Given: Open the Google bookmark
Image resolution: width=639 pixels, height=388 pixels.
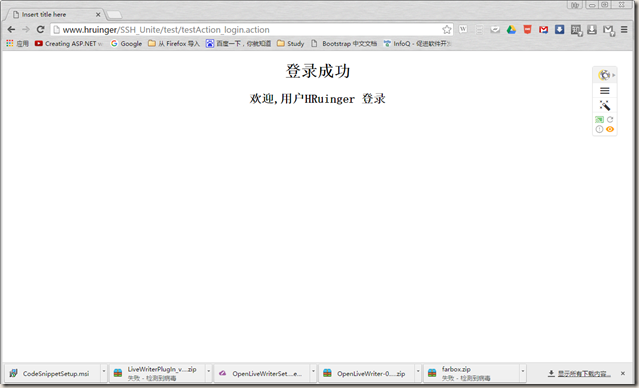Looking at the screenshot, I should click(126, 43).
